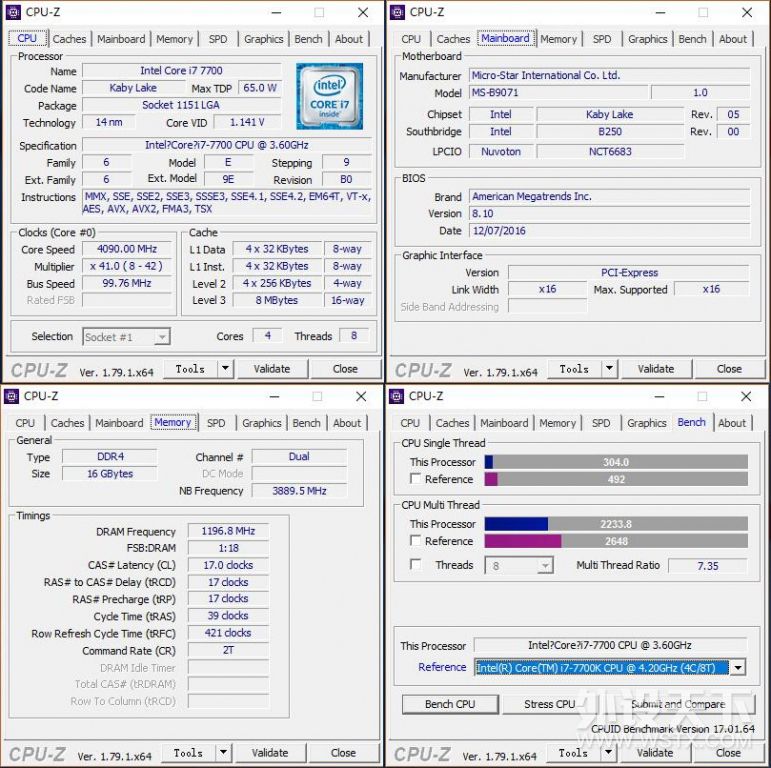Click the Max TDP value 65.0 W

260,88
